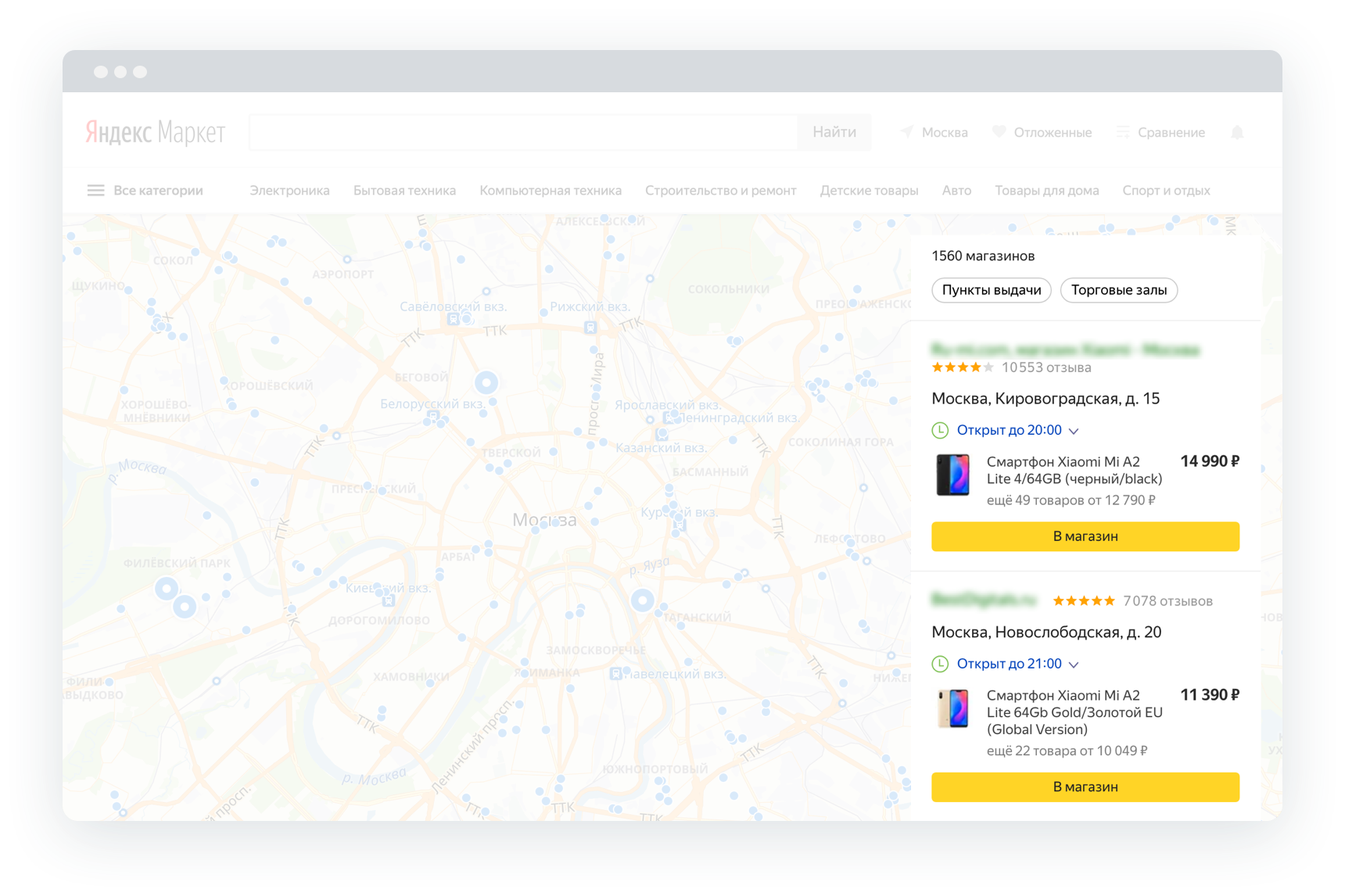Click the Сравнение list icon
This screenshot has width=1345, height=896.
click(x=1123, y=131)
